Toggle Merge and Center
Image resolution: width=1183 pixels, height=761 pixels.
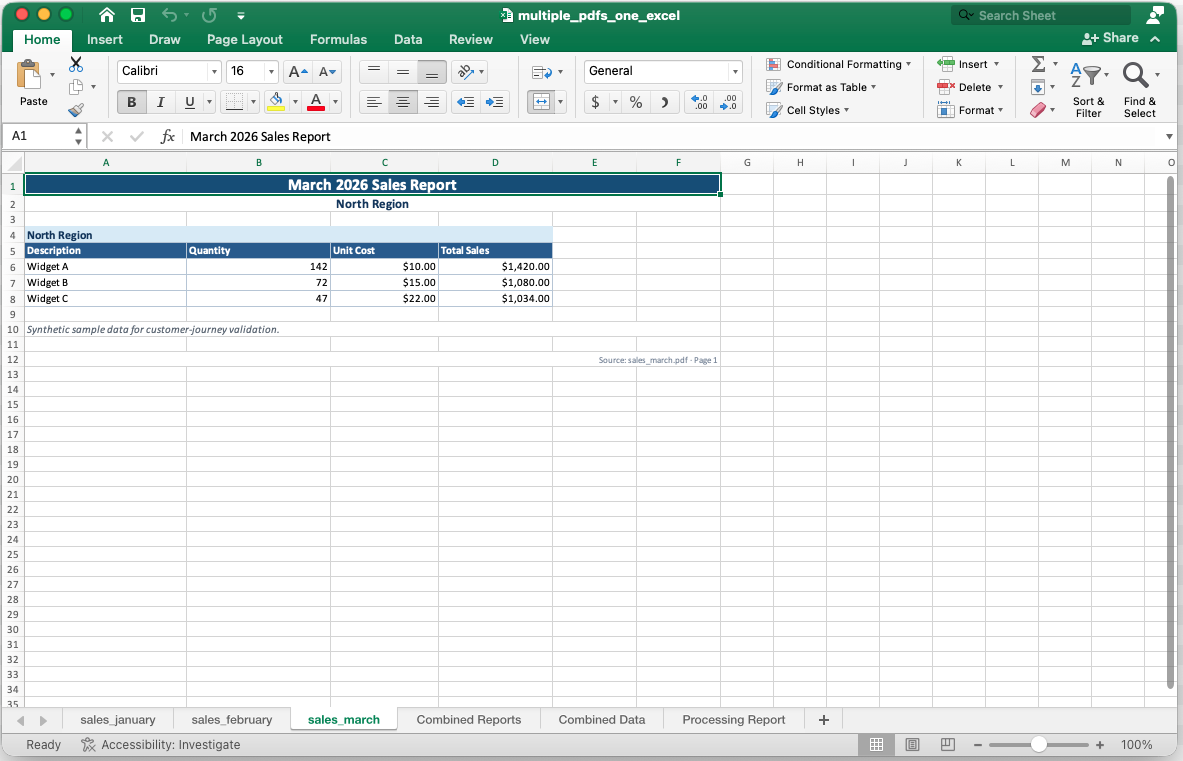click(541, 102)
